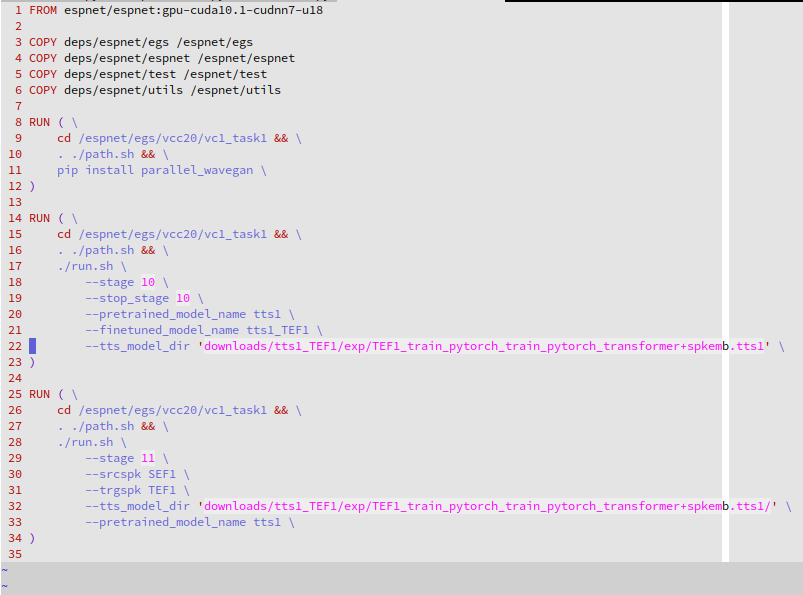Click ./run.sh on line 17

pos(86,266)
